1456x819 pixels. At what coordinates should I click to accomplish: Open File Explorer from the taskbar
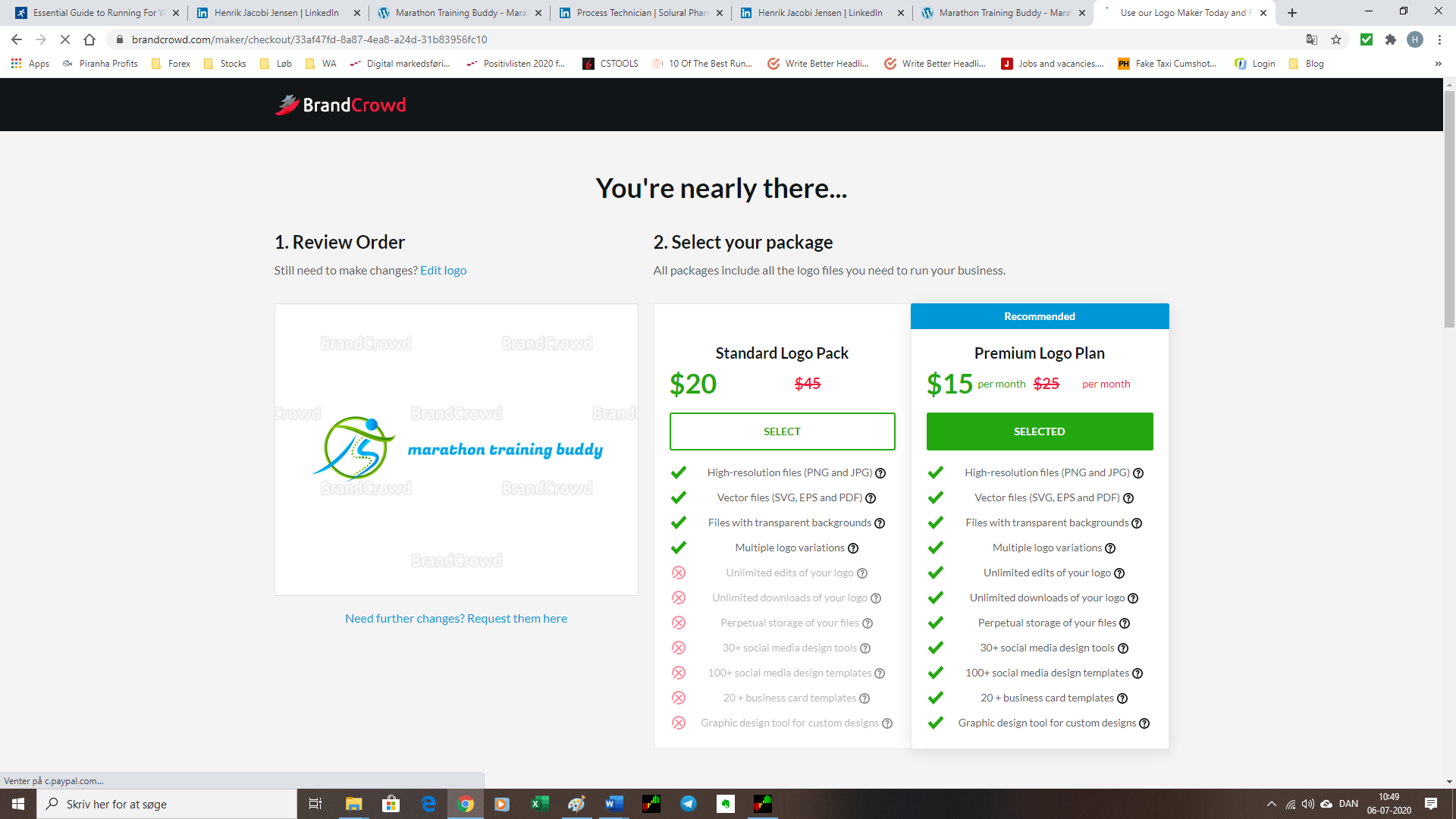(x=354, y=804)
